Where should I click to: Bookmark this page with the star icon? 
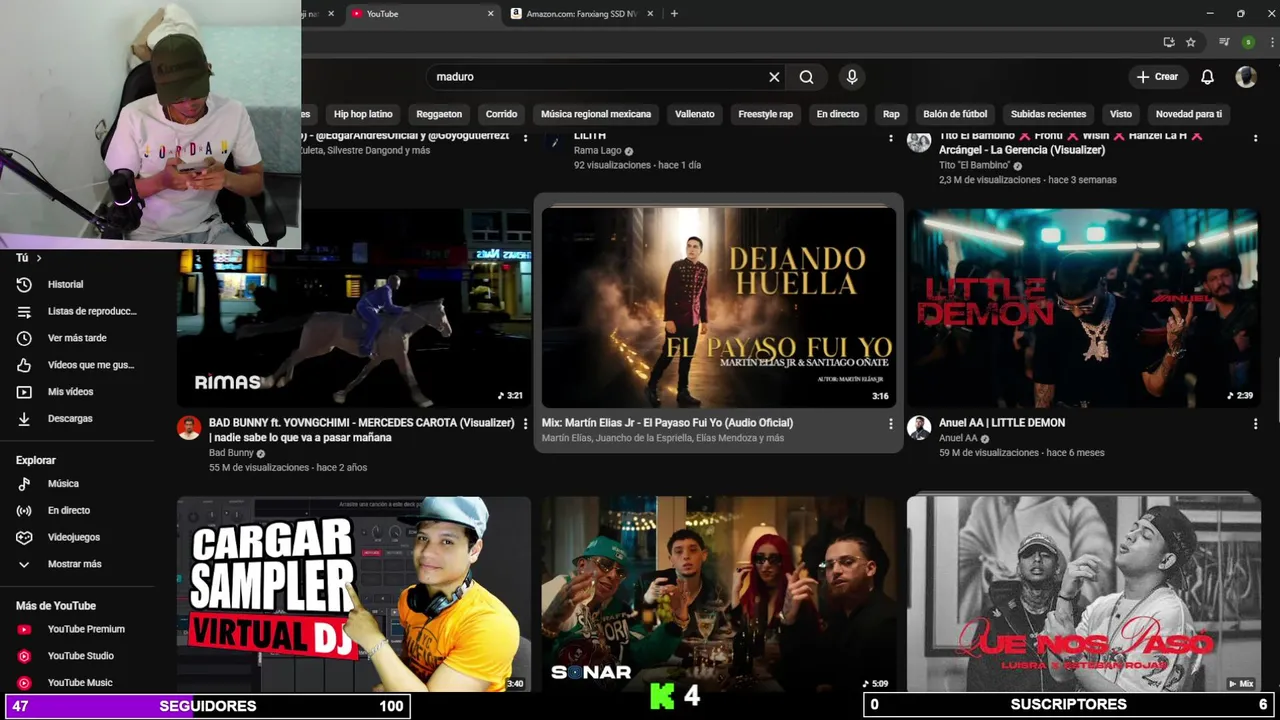[1190, 42]
